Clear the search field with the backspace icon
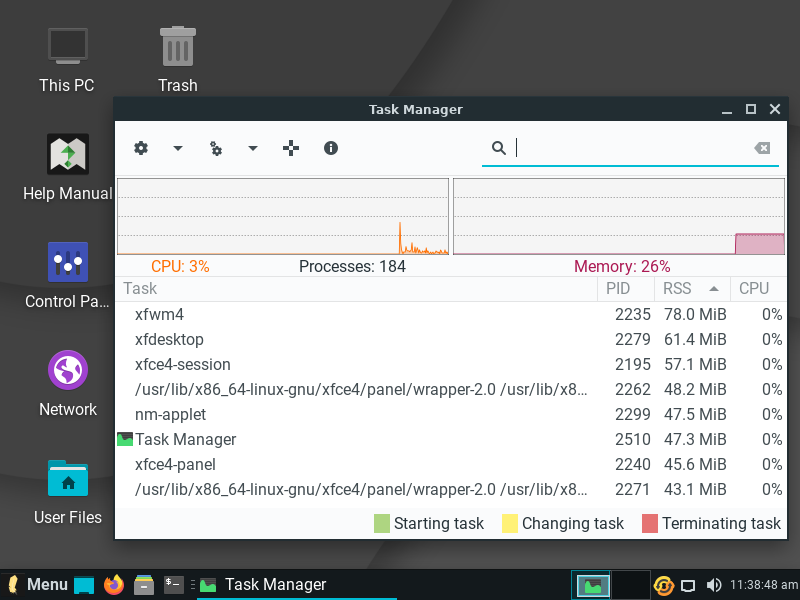Image resolution: width=800 pixels, height=600 pixels. coord(762,148)
